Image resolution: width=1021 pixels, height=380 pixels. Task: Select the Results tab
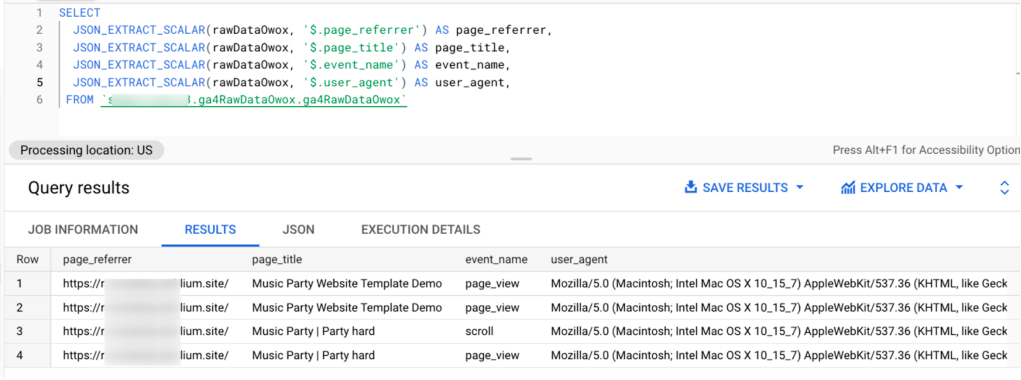(210, 230)
